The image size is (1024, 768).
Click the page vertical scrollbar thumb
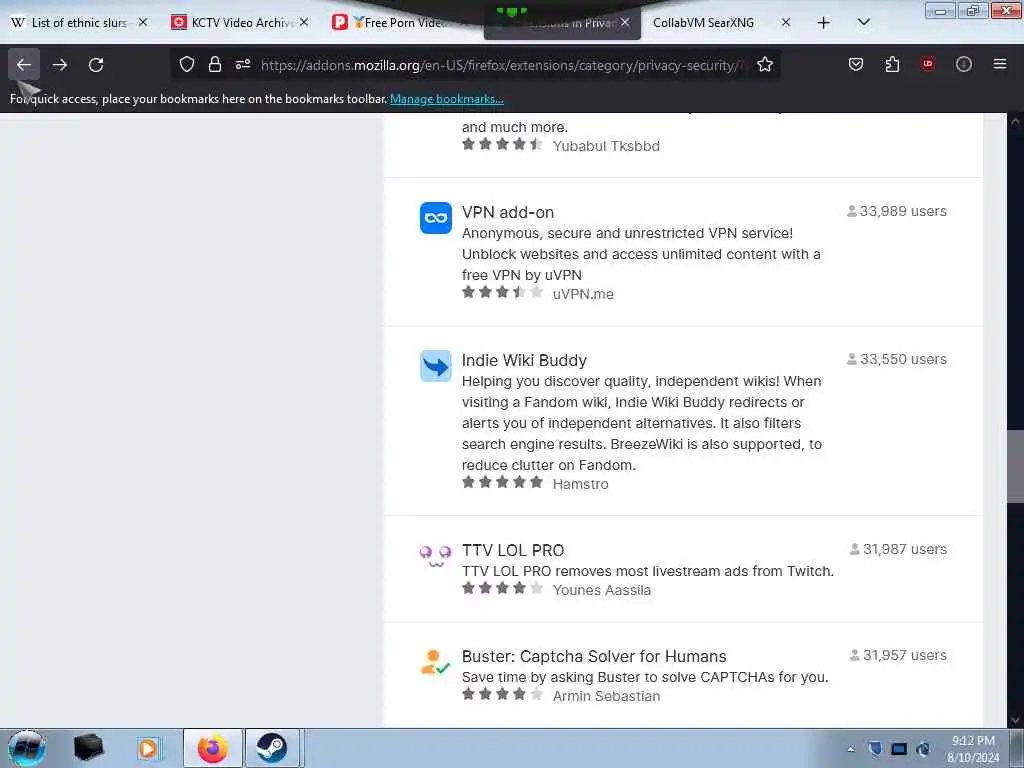click(1015, 467)
